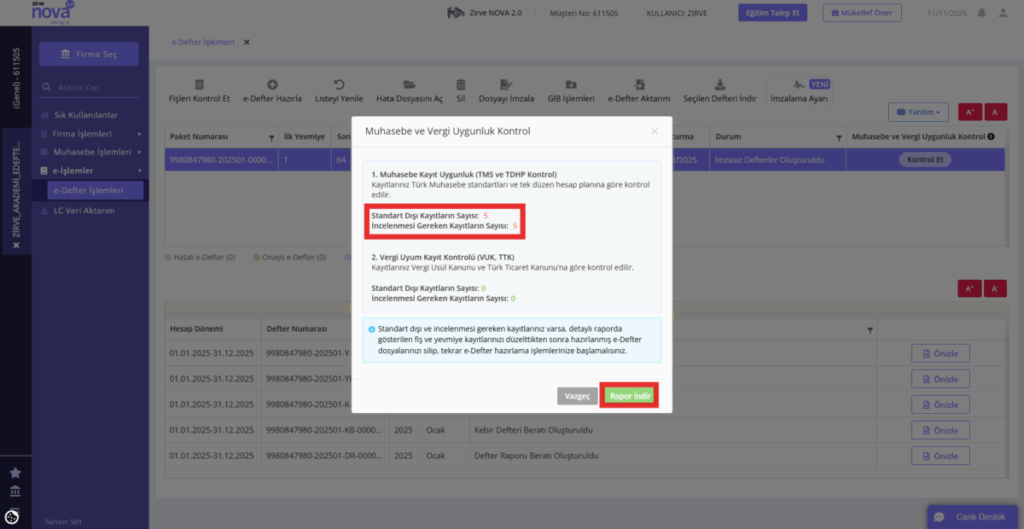Click the Sil trash icon
This screenshot has width=1024, height=529.
(x=460, y=85)
